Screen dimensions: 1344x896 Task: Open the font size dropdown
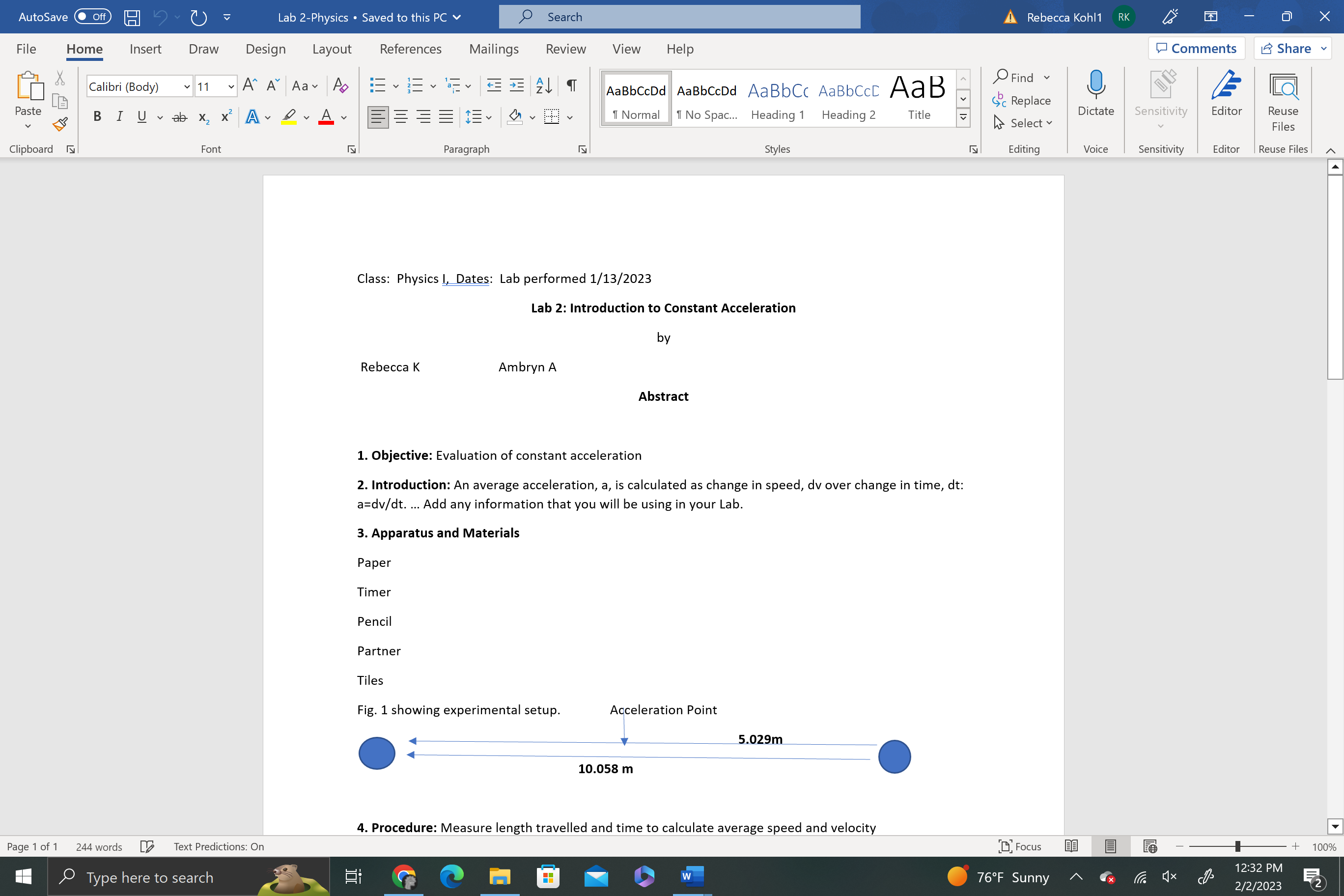click(x=231, y=87)
